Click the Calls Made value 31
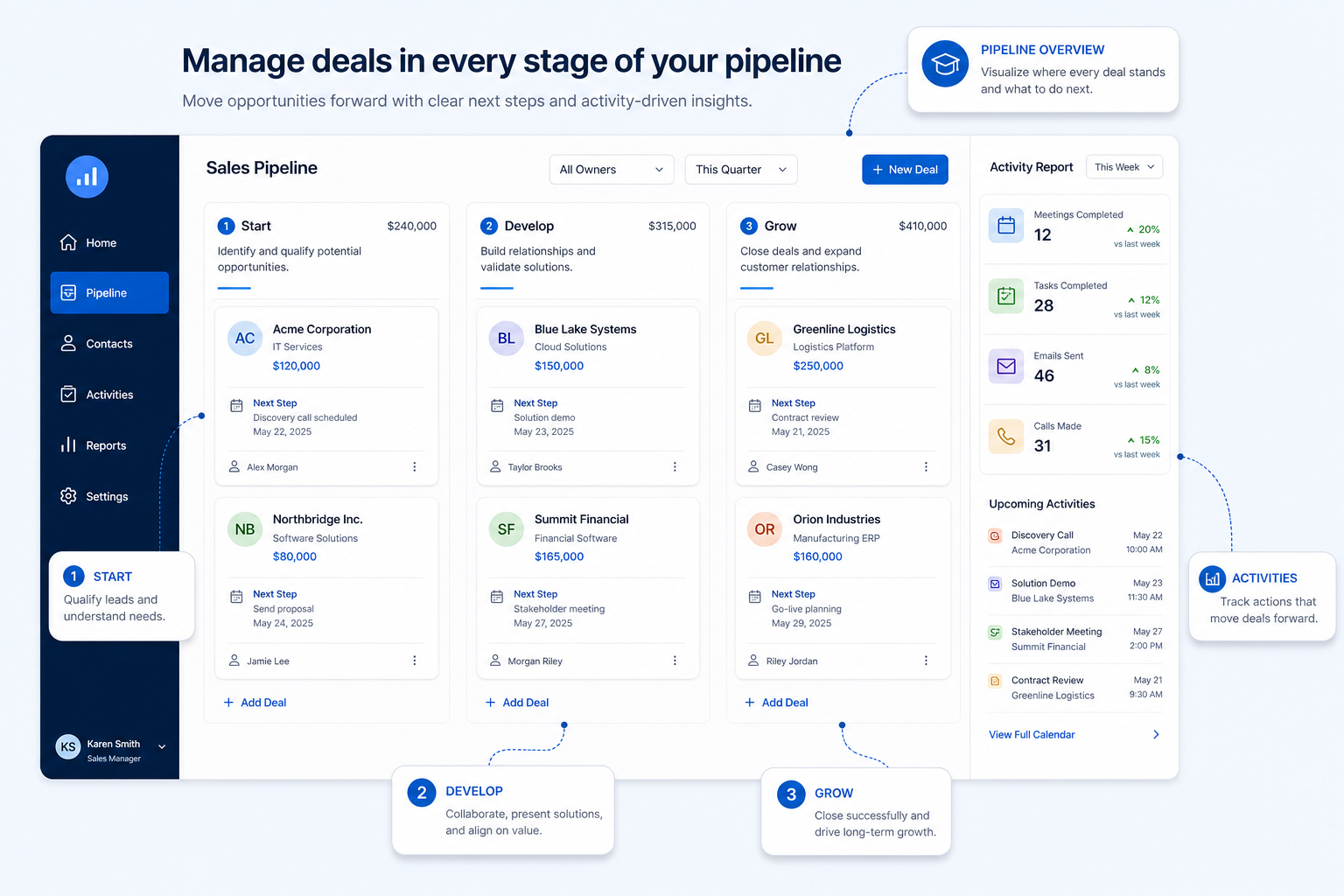The image size is (1344, 896). (1042, 445)
